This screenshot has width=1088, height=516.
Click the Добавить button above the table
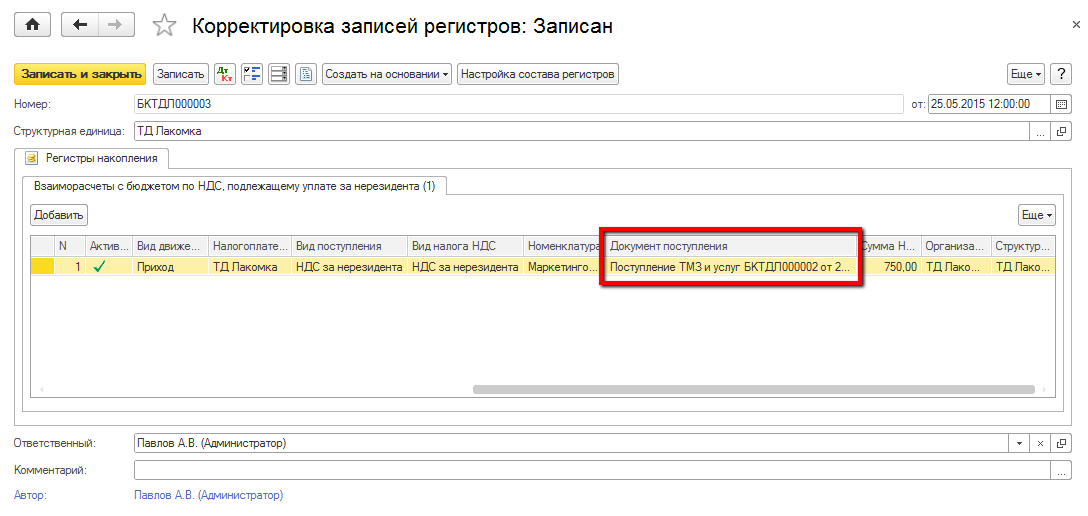[x=59, y=215]
